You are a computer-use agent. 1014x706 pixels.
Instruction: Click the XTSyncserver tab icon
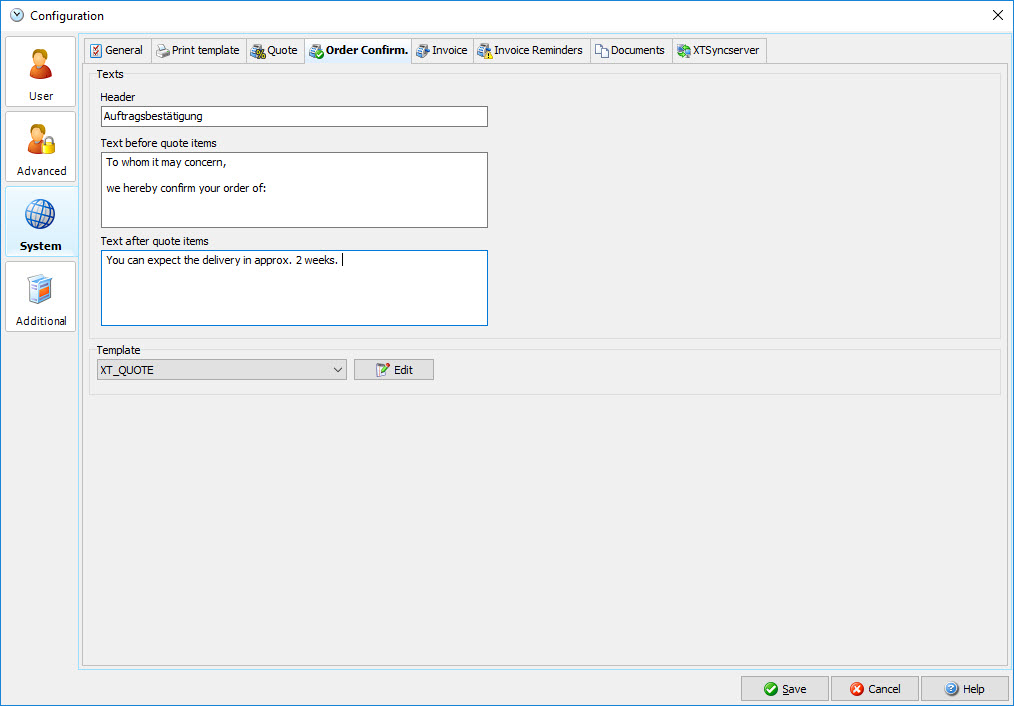pyautogui.click(x=683, y=51)
